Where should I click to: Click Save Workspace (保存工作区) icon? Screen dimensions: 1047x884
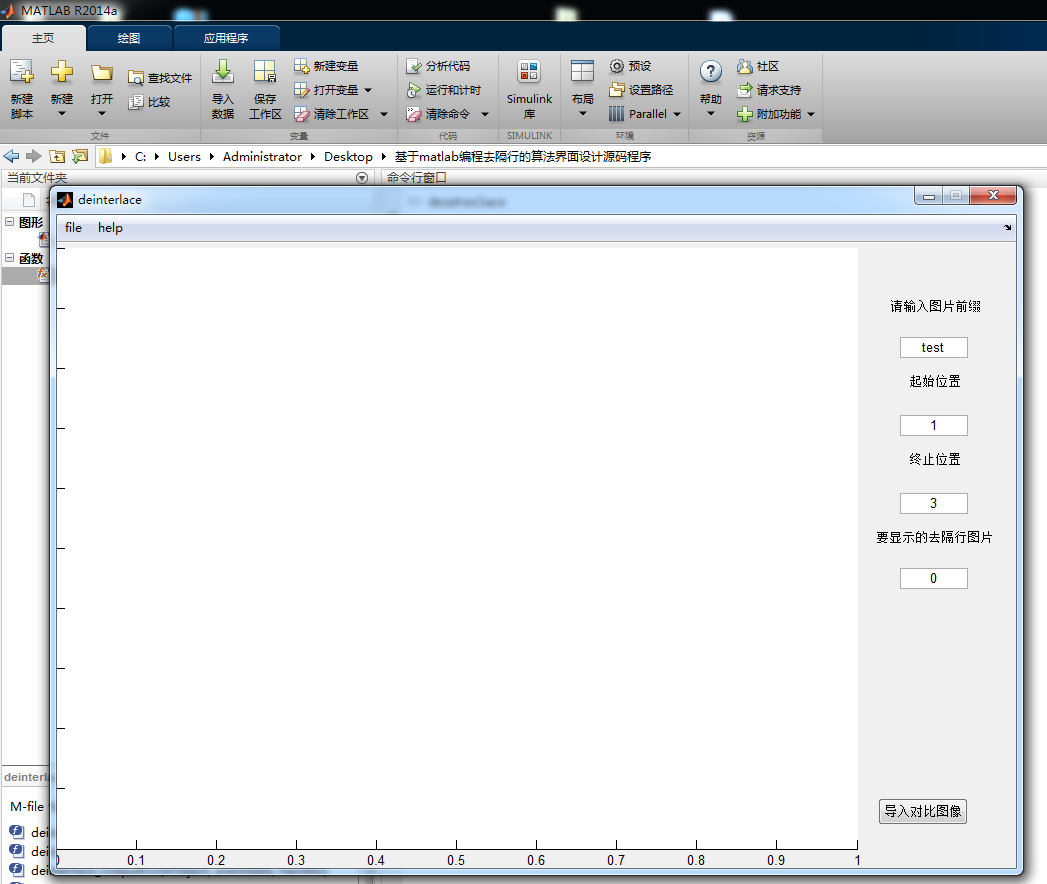pos(264,72)
